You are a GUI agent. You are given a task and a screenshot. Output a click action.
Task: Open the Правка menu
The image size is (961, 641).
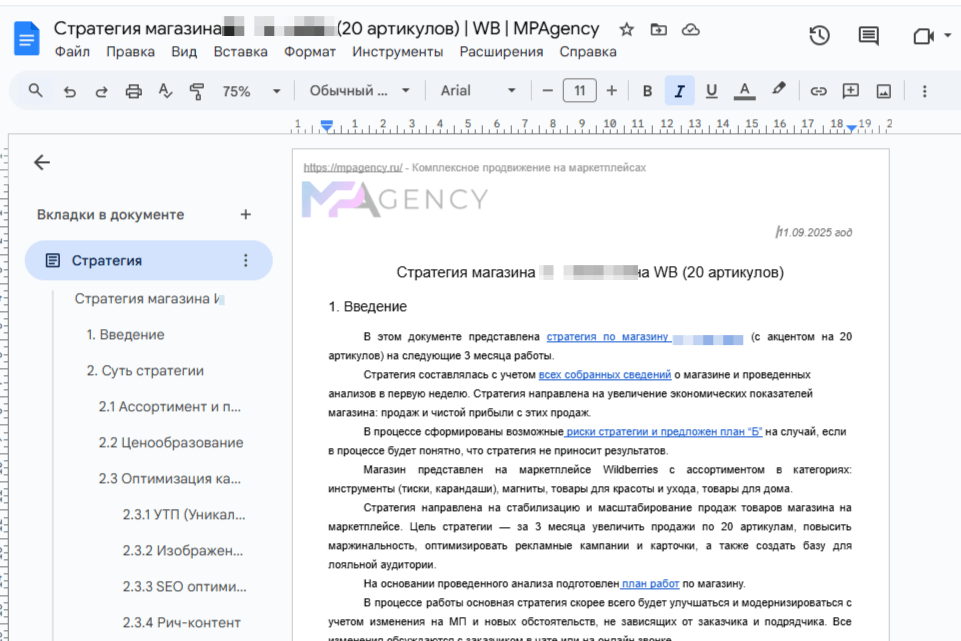(x=131, y=52)
